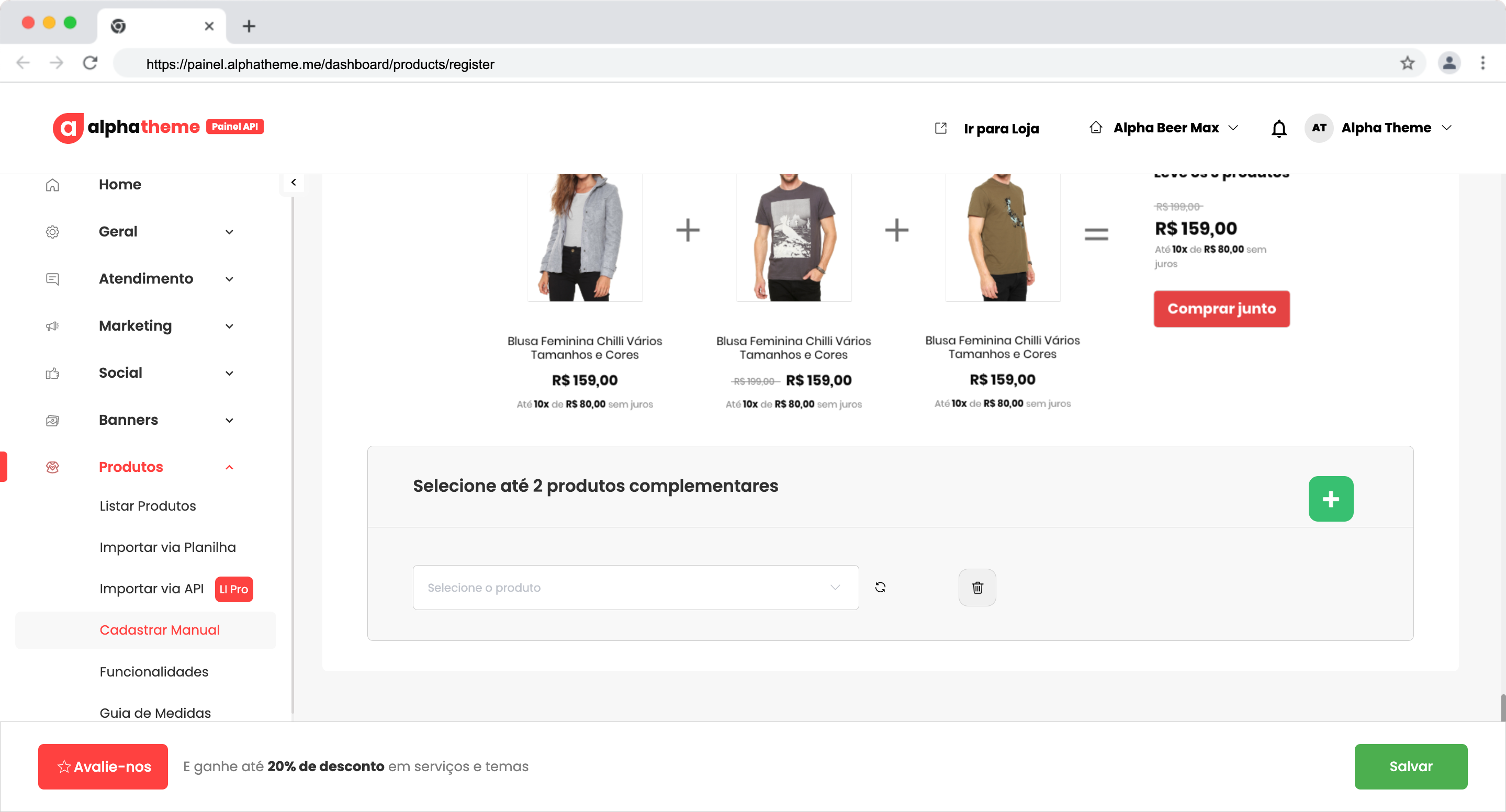Image resolution: width=1506 pixels, height=812 pixels.
Task: Click the olive t-shirt product thumbnail
Action: [1002, 237]
